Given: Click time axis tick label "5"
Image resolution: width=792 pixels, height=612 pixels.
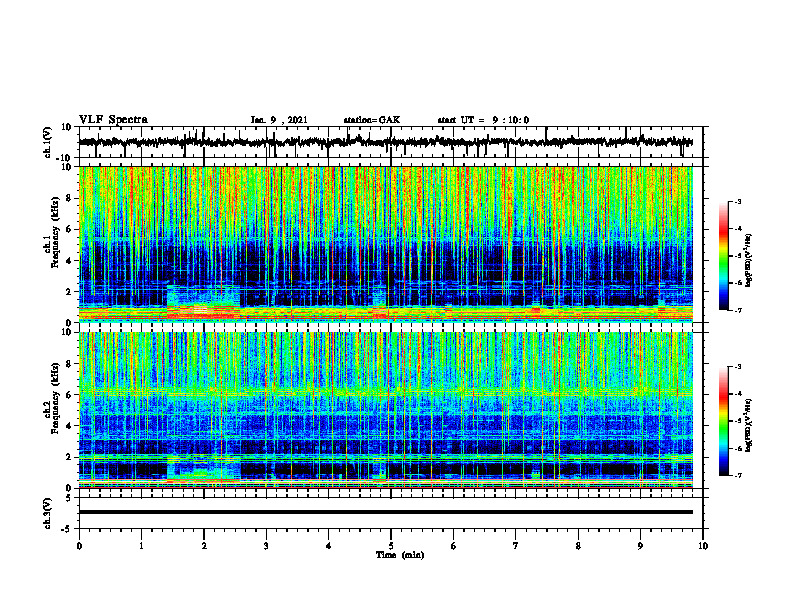Looking at the screenshot, I should click(391, 546).
